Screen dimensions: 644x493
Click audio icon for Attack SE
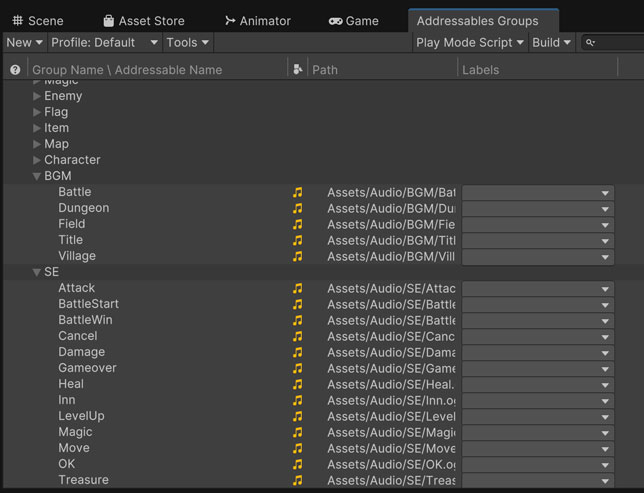click(x=298, y=288)
